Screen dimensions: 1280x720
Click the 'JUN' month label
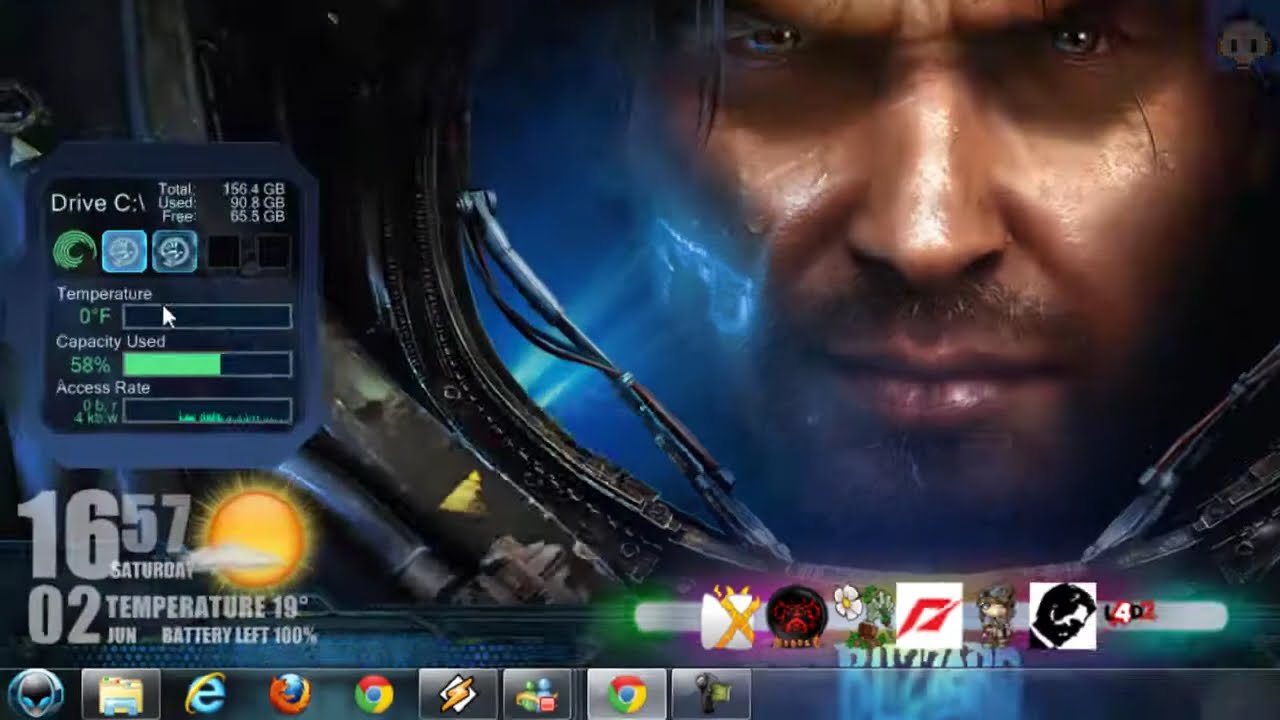(x=124, y=635)
